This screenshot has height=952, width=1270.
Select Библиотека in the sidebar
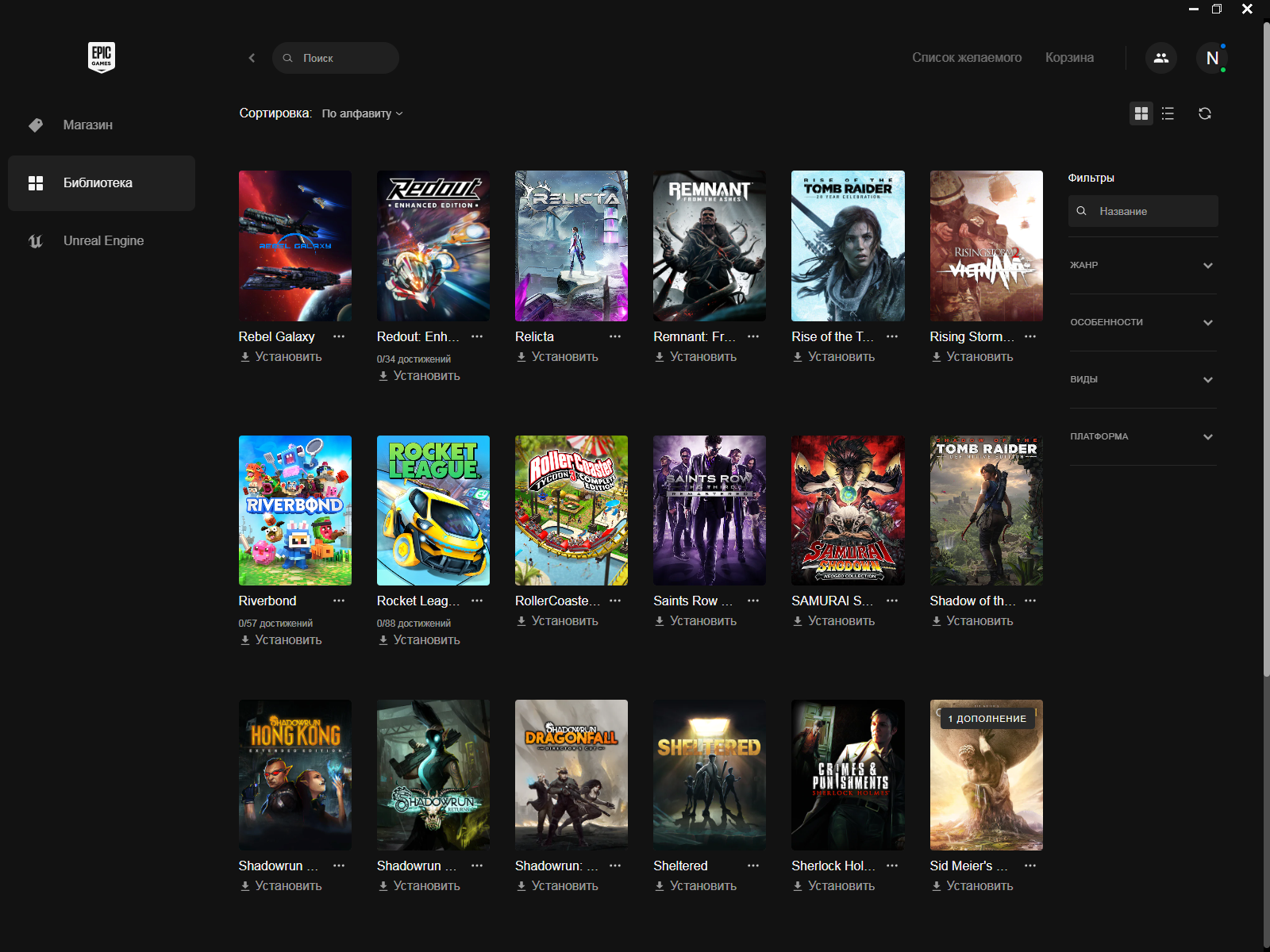click(102, 182)
